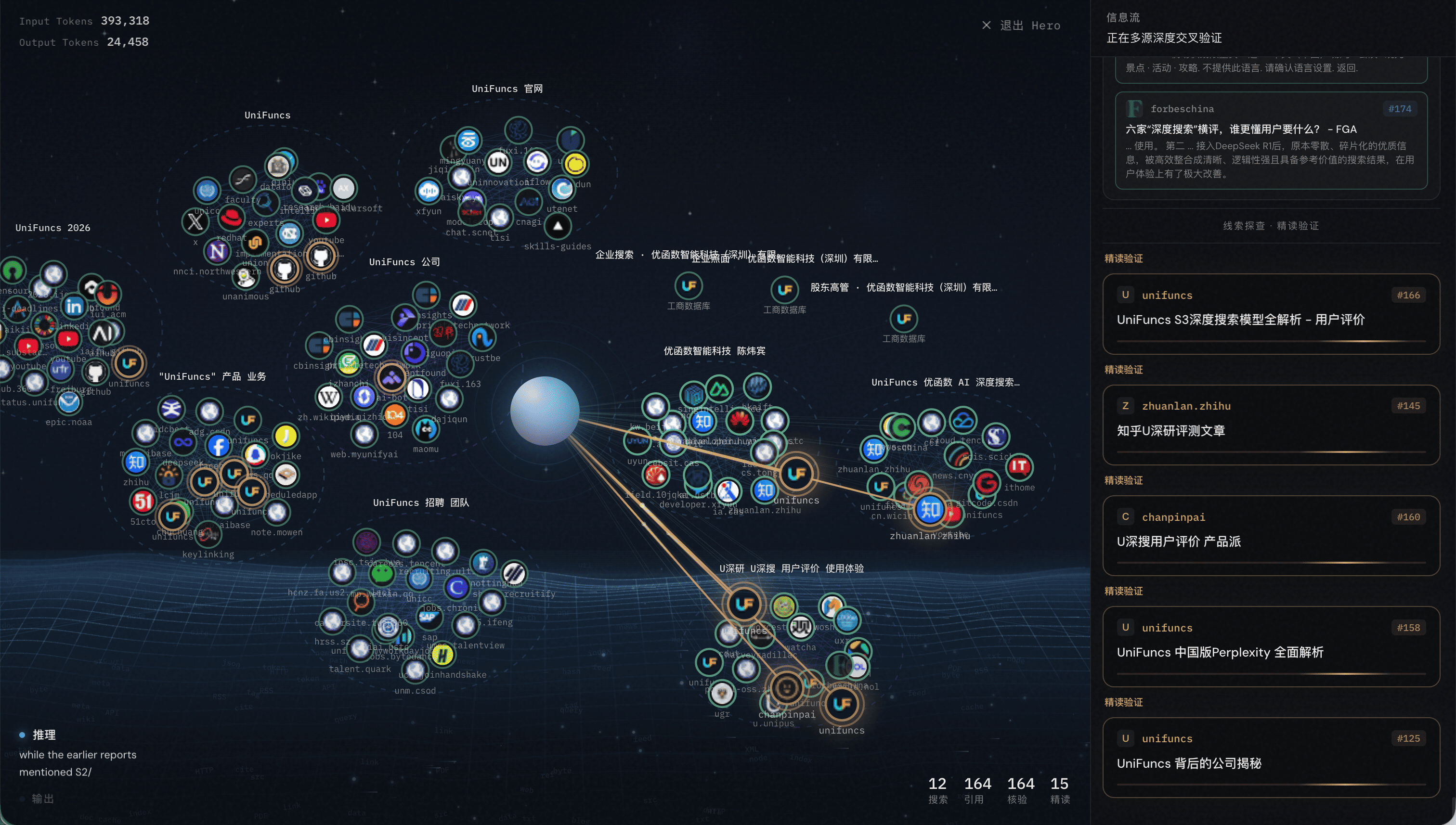Click the 51cto source node
This screenshot has width=1456, height=825.
pyautogui.click(x=143, y=501)
